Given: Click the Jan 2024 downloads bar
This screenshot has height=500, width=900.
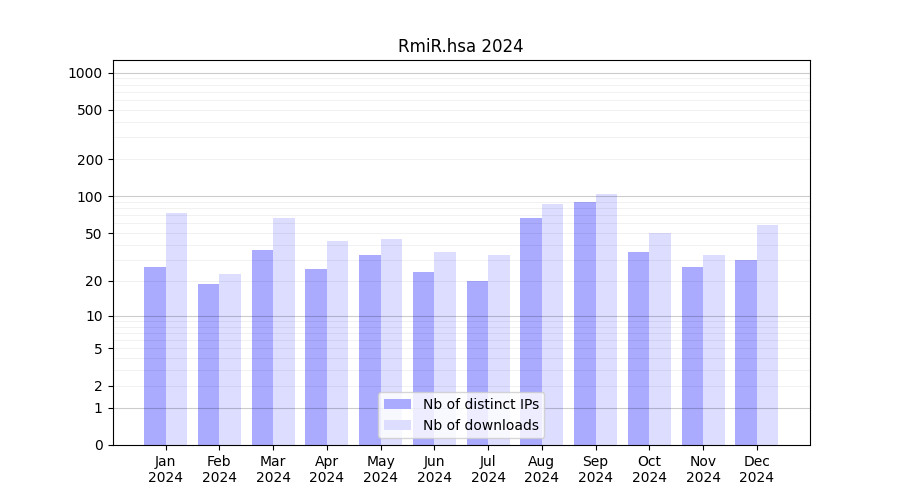Looking at the screenshot, I should 176,328.
